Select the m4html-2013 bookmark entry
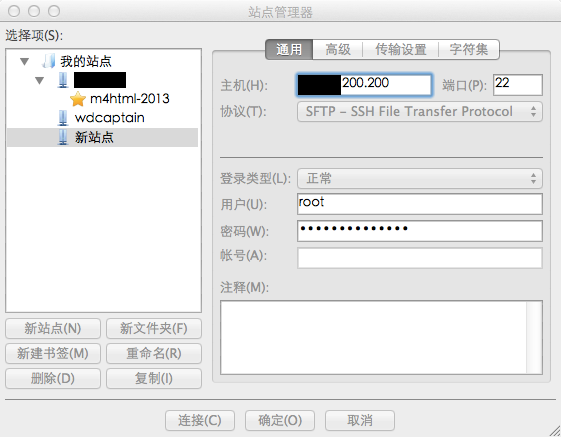This screenshot has width=561, height=437. coord(130,99)
